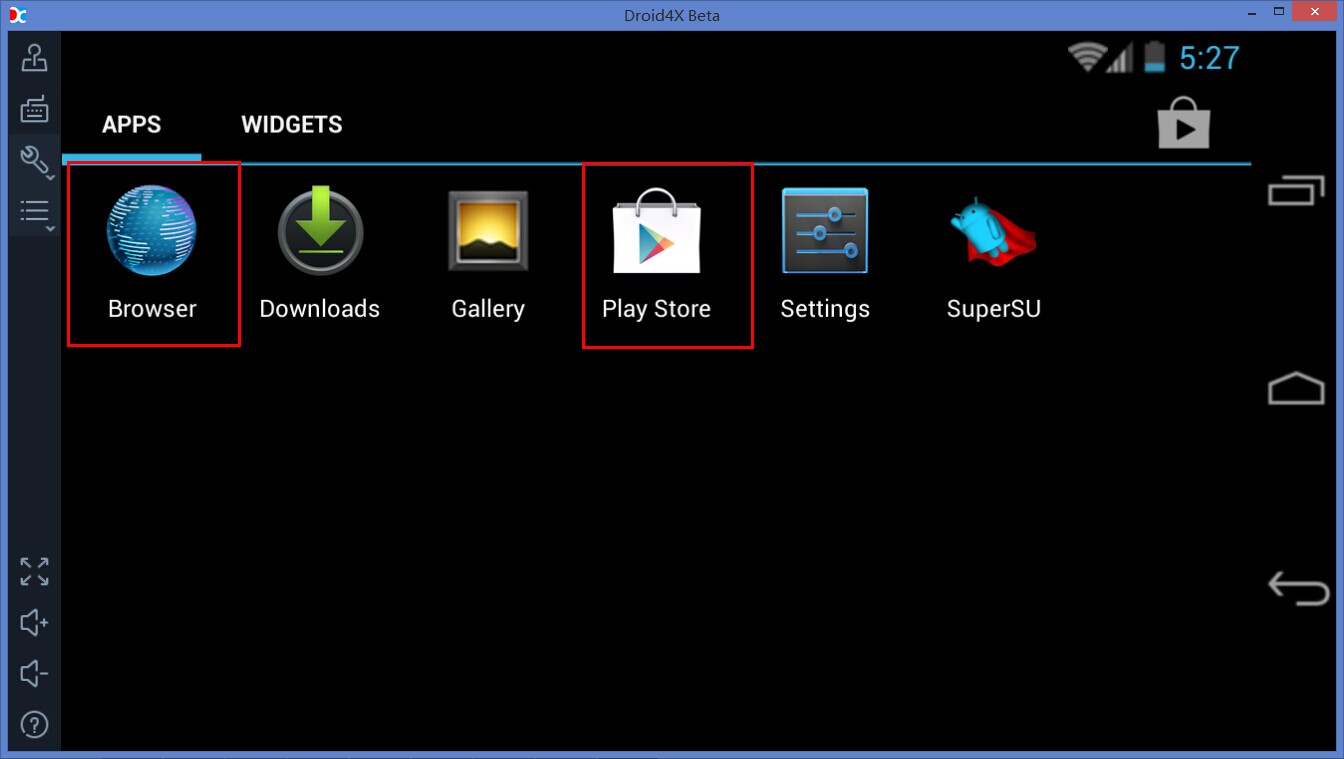Click the shop bag icon beside the tabs

click(1183, 123)
